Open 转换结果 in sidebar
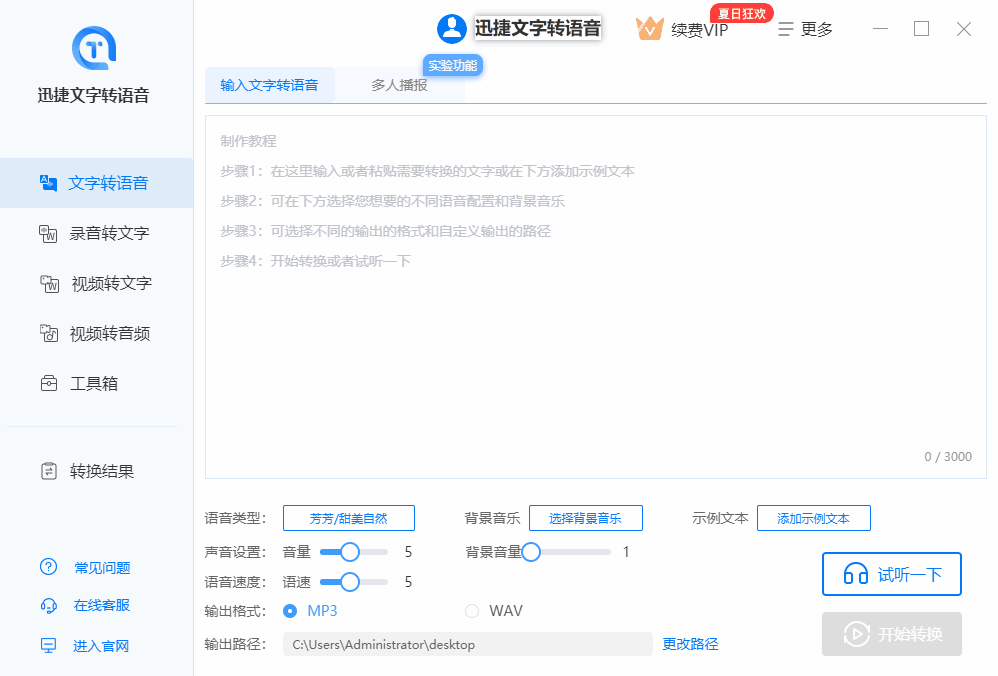The height and width of the screenshot is (676, 998). coord(97,472)
